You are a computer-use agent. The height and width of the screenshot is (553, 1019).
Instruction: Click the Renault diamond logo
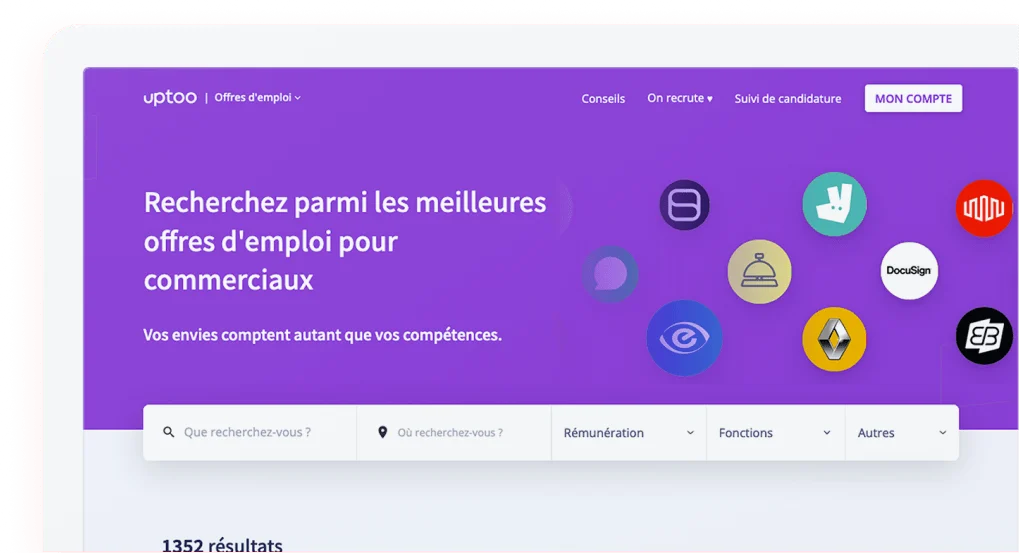click(834, 339)
